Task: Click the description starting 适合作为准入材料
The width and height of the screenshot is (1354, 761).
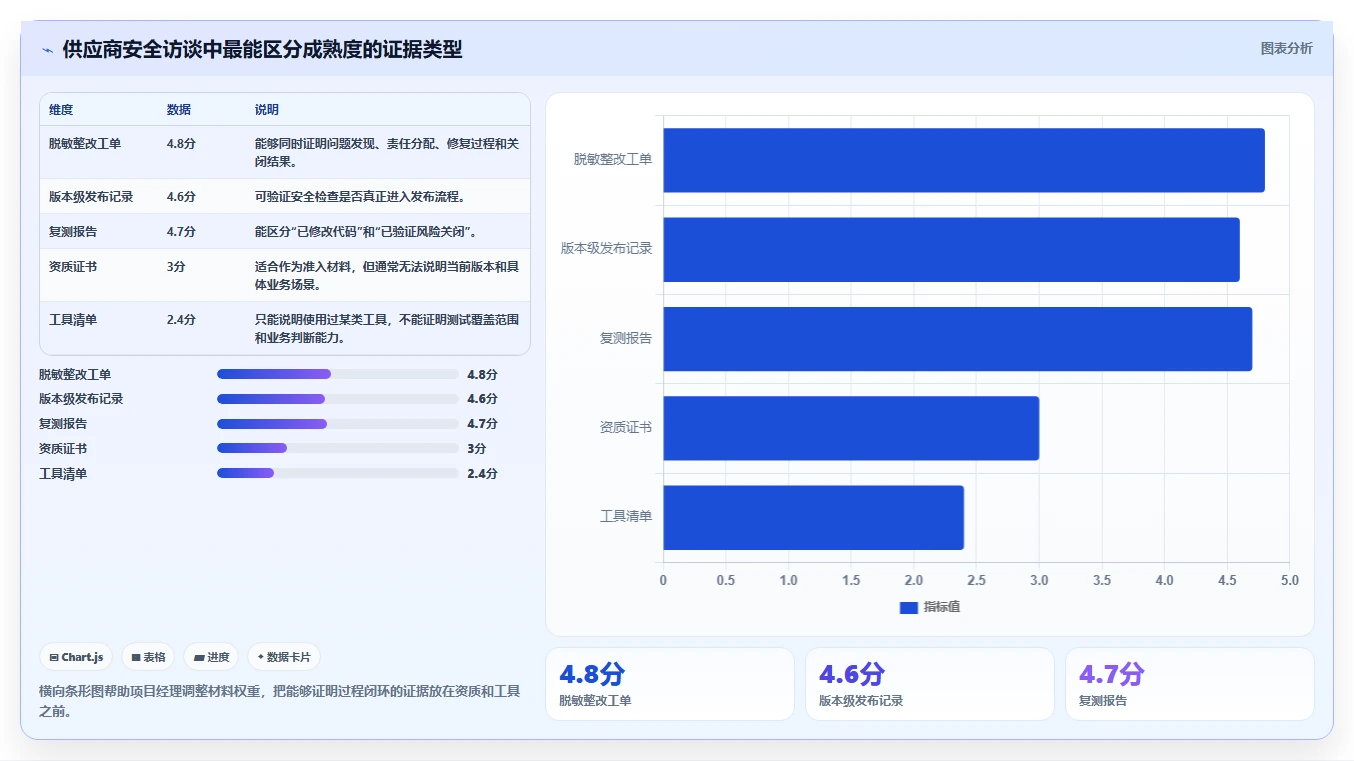Action: point(387,276)
